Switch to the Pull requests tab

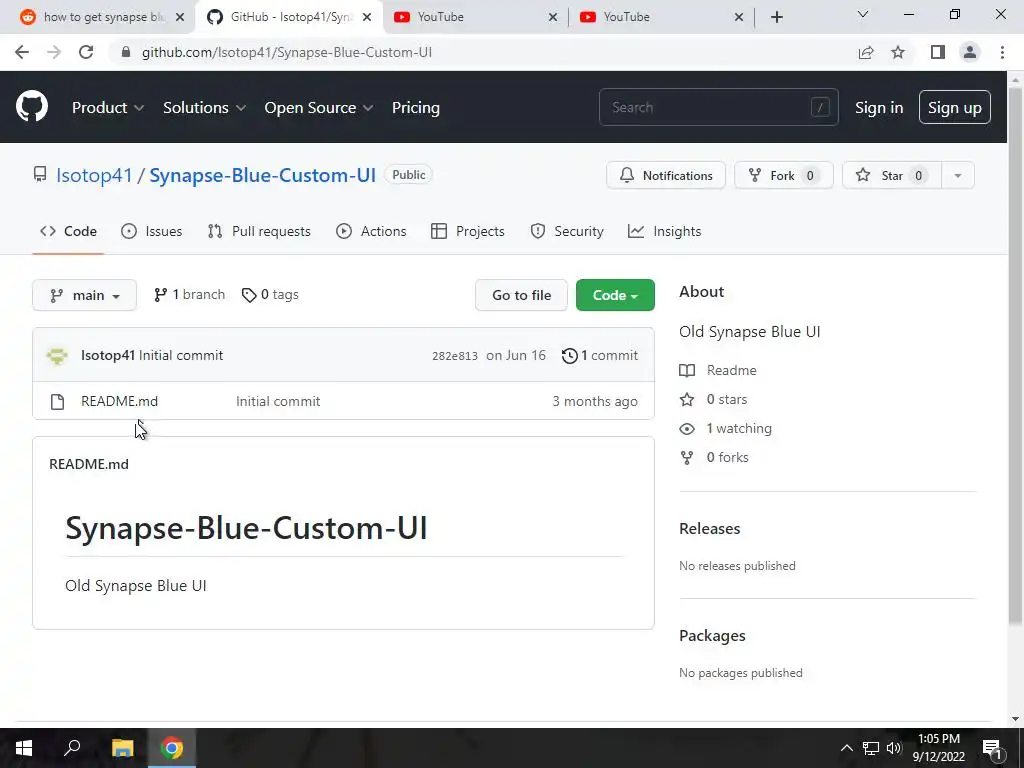(259, 231)
